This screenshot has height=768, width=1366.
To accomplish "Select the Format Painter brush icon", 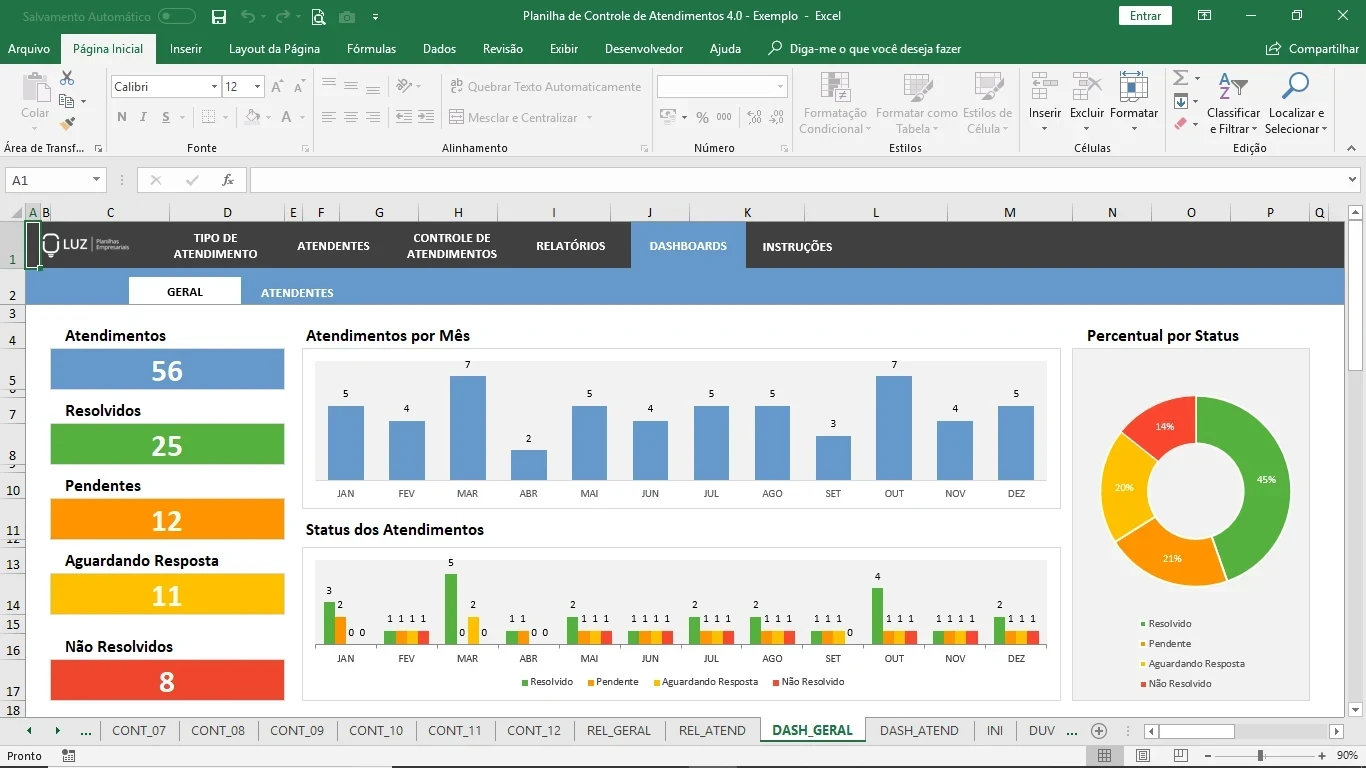I will (67, 124).
